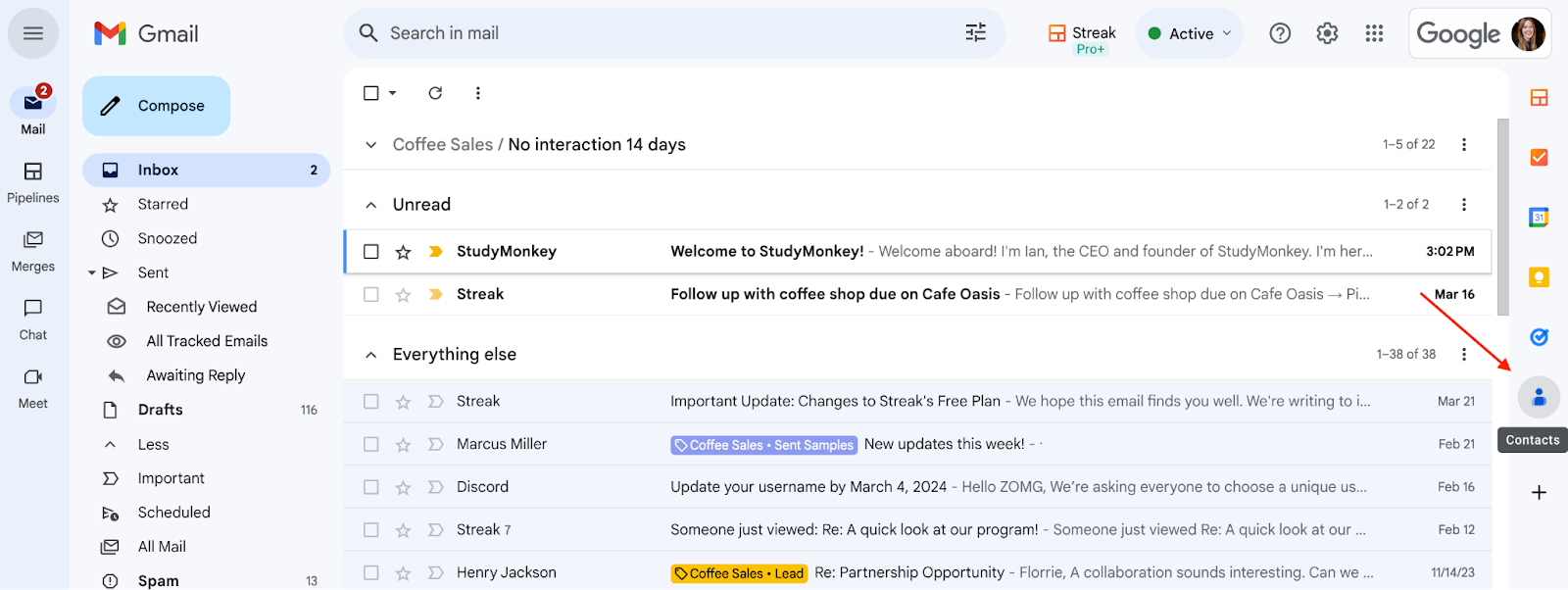The height and width of the screenshot is (590, 1568).
Task: Click the Coffee Sales Lead label
Action: pos(739,573)
